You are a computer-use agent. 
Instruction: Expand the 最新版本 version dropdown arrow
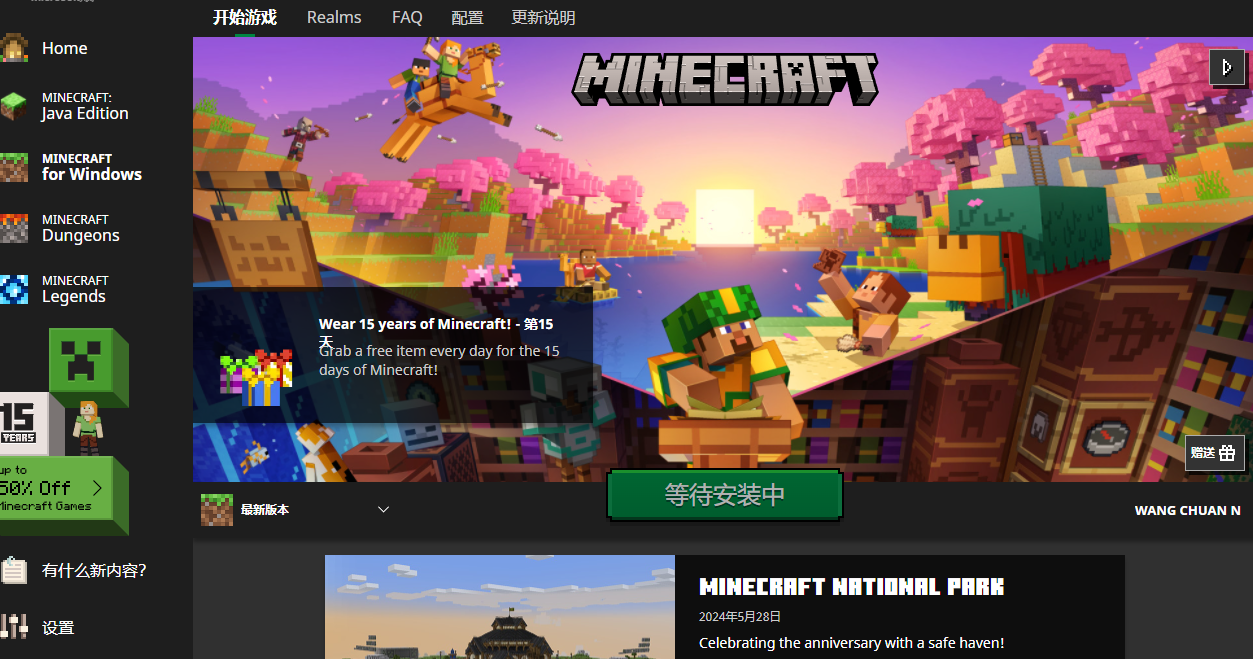[383, 510]
